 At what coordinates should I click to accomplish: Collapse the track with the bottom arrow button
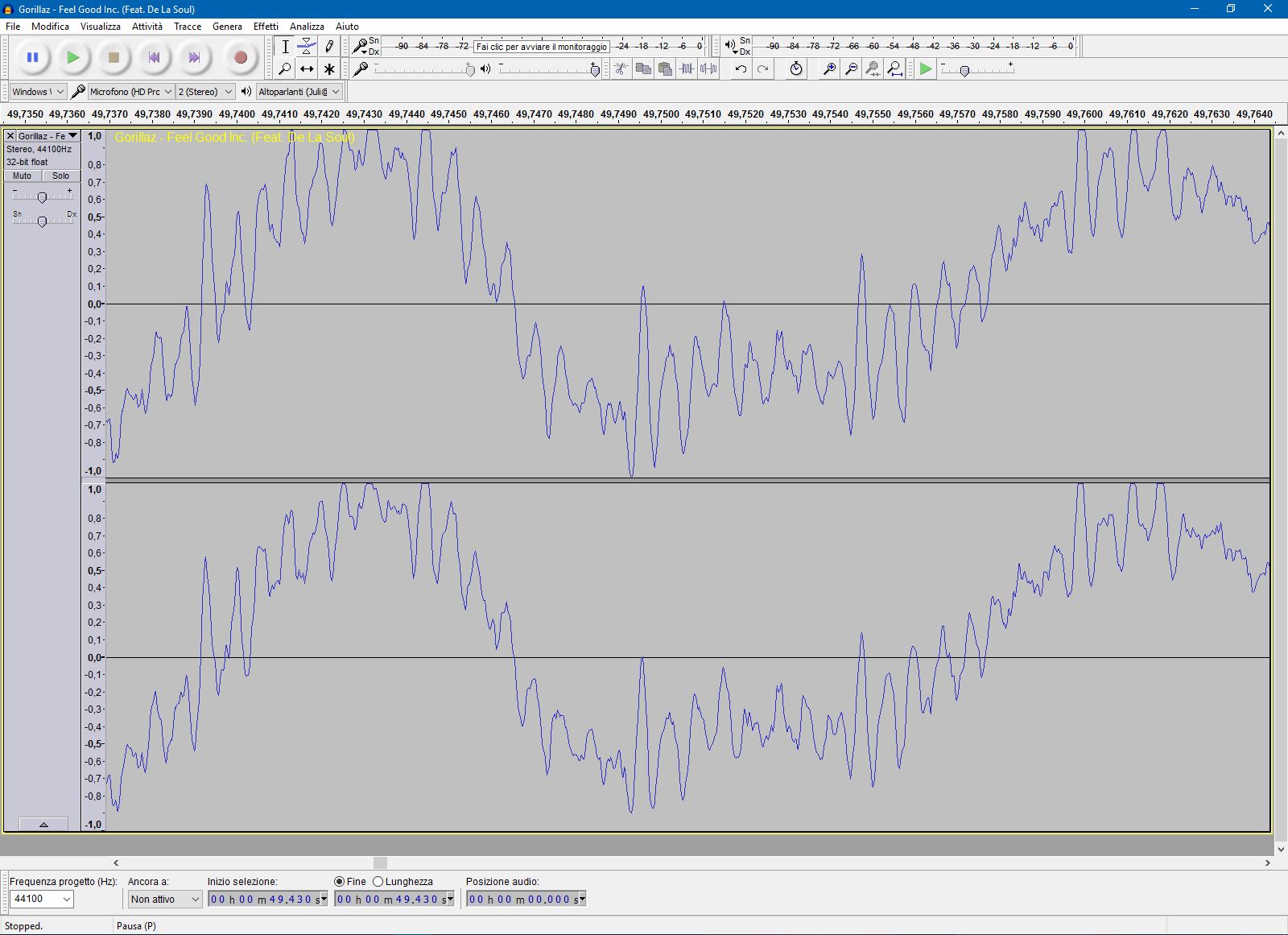43,825
